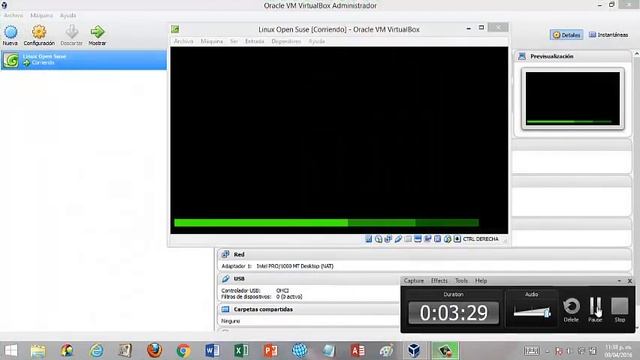Screen dimensions: 640x360
Task: Open Ayuda menu in the VM window
Action: pos(316,41)
